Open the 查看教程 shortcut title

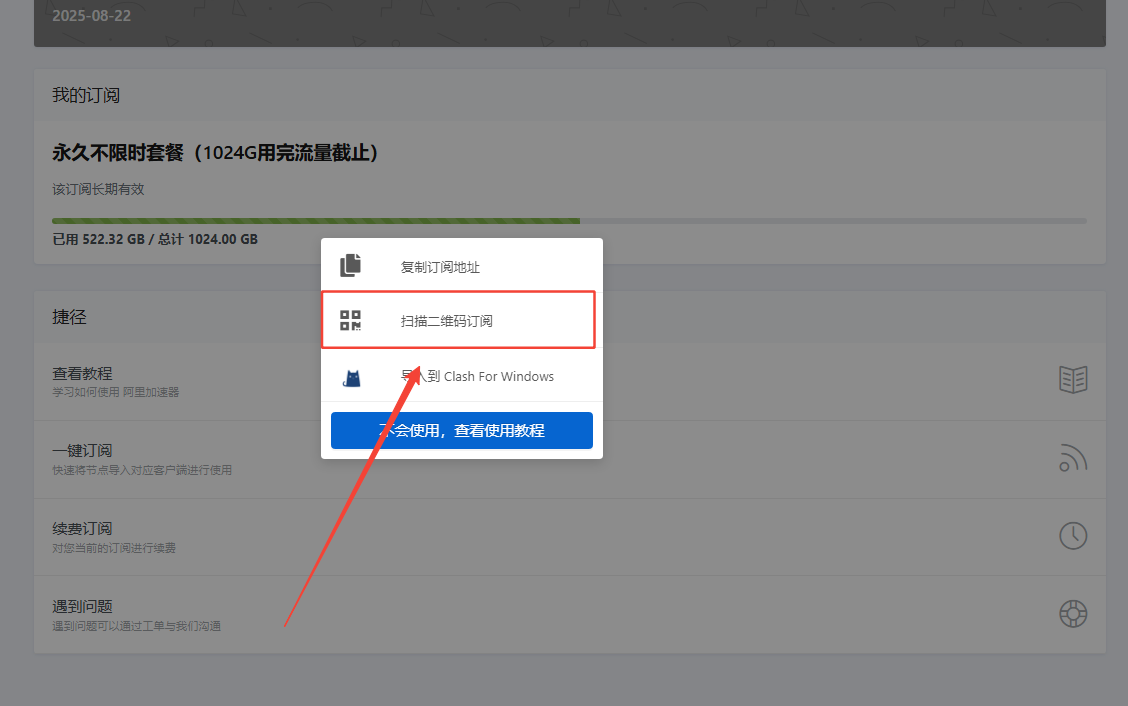[x=82, y=373]
